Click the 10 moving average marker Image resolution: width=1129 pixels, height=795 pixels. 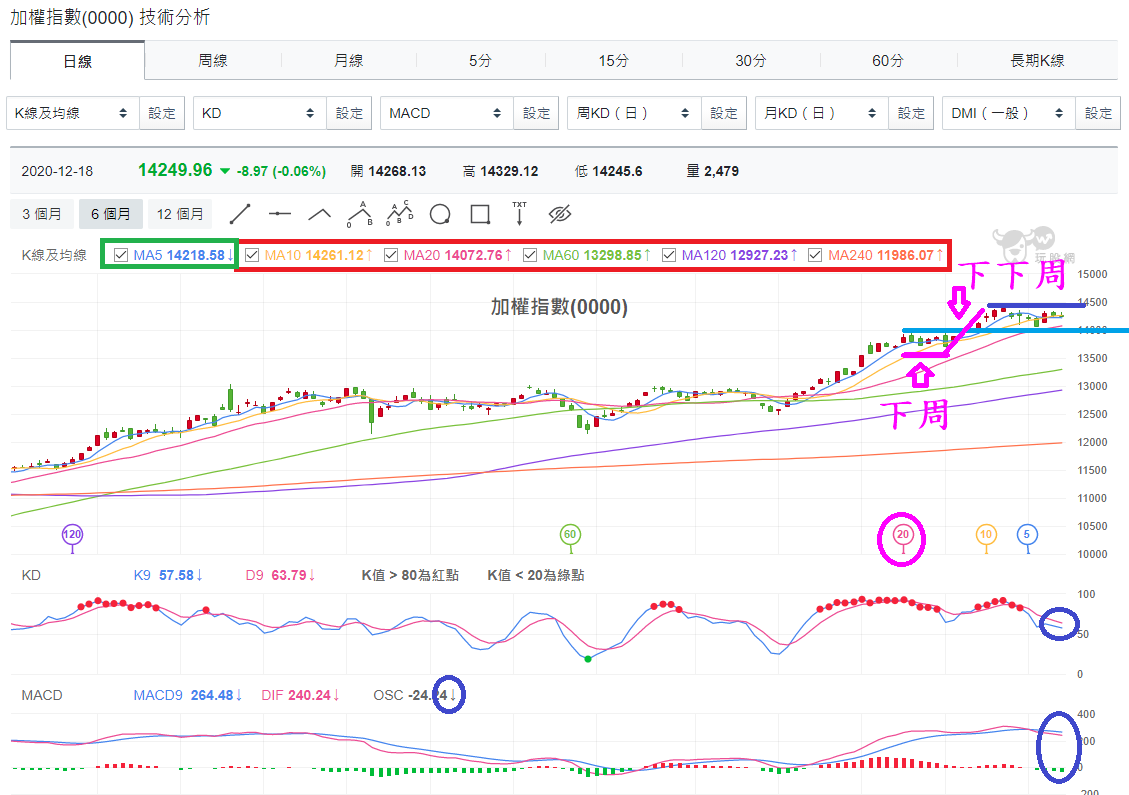click(986, 534)
